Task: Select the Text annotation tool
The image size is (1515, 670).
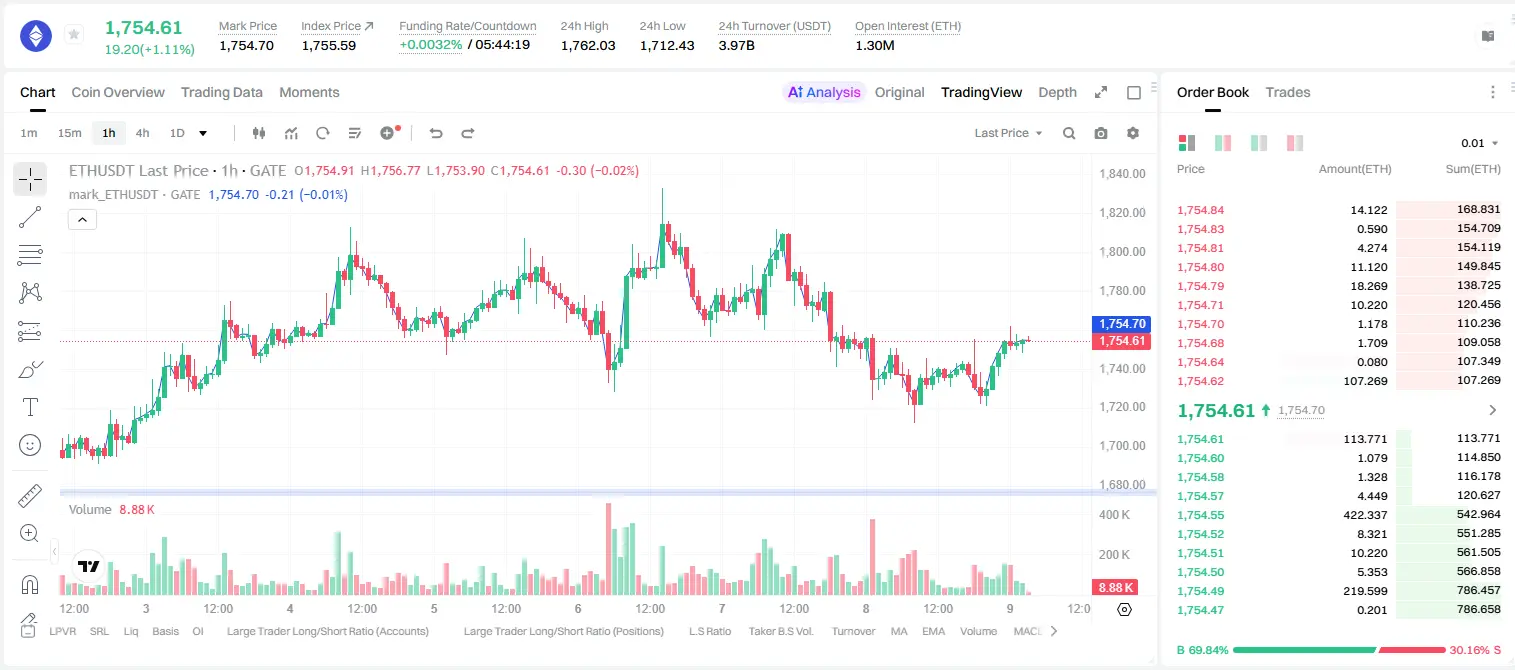Action: tap(30, 407)
